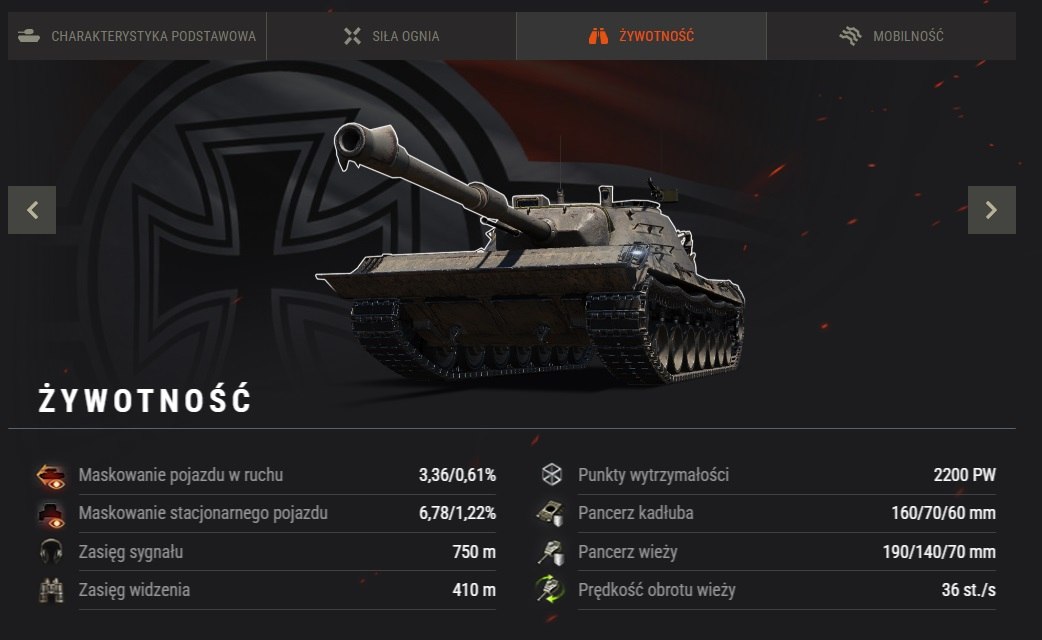This screenshot has width=1042, height=640.
Task: Click the turret armor icon
Action: point(551,552)
